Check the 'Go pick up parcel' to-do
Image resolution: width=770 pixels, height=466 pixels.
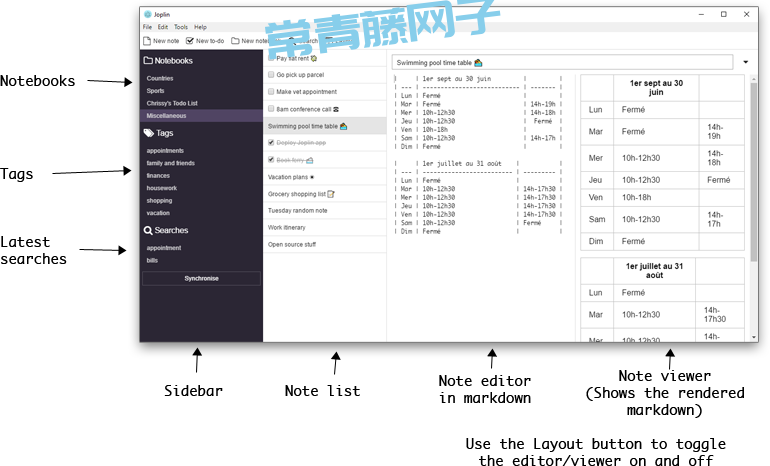271,75
